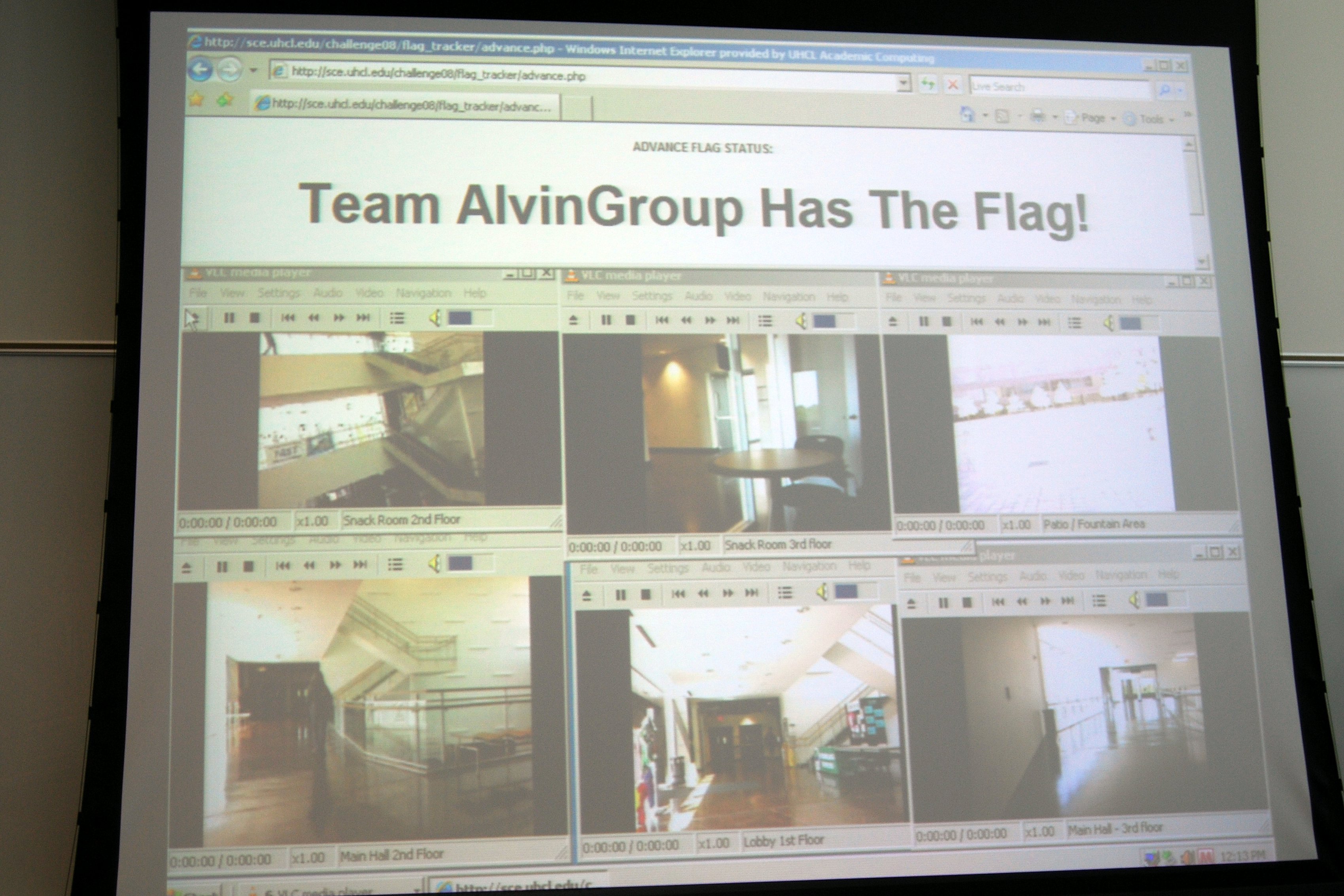Click Fast Forward in Snack Room 3rd floor player

(709, 321)
